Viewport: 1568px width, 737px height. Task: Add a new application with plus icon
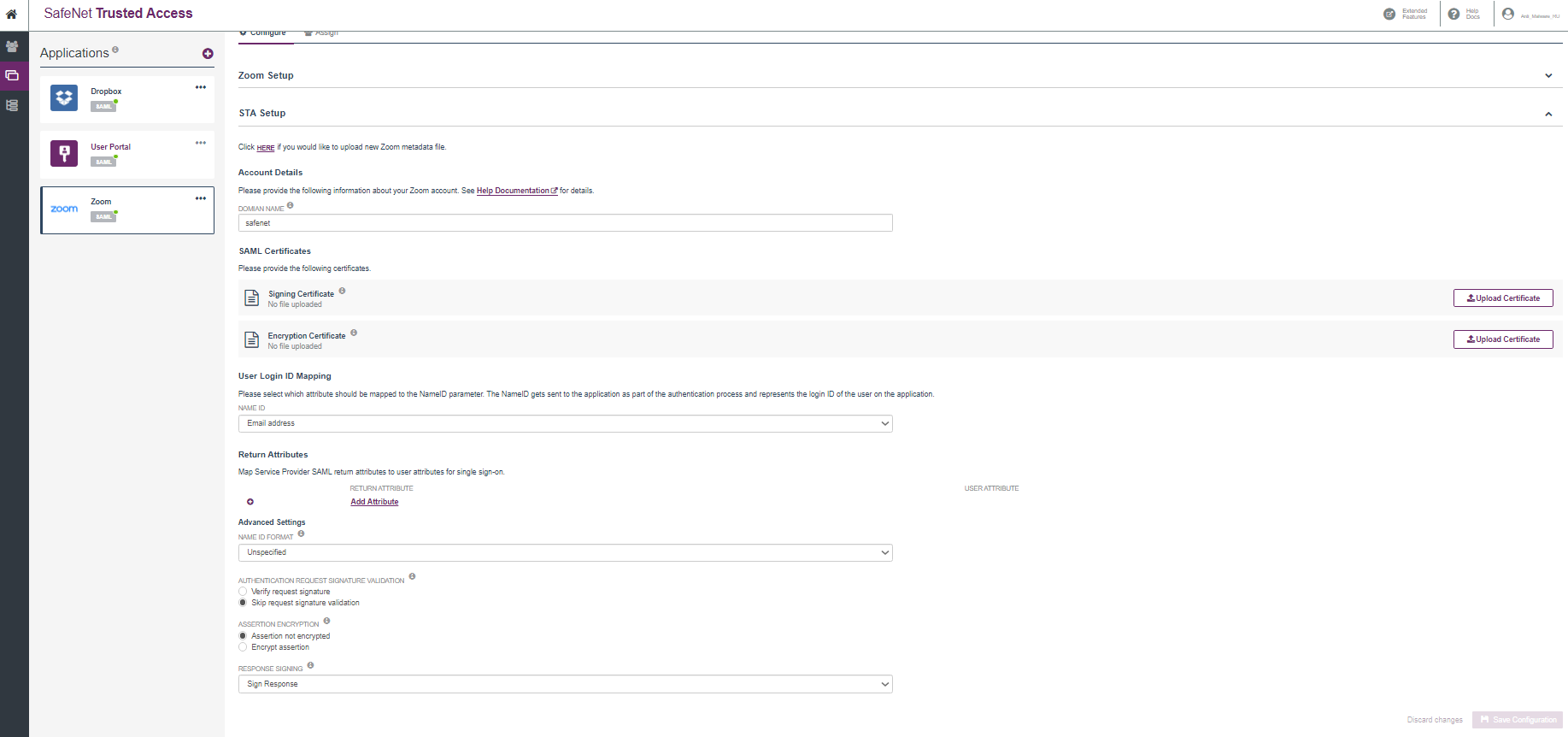(x=208, y=54)
